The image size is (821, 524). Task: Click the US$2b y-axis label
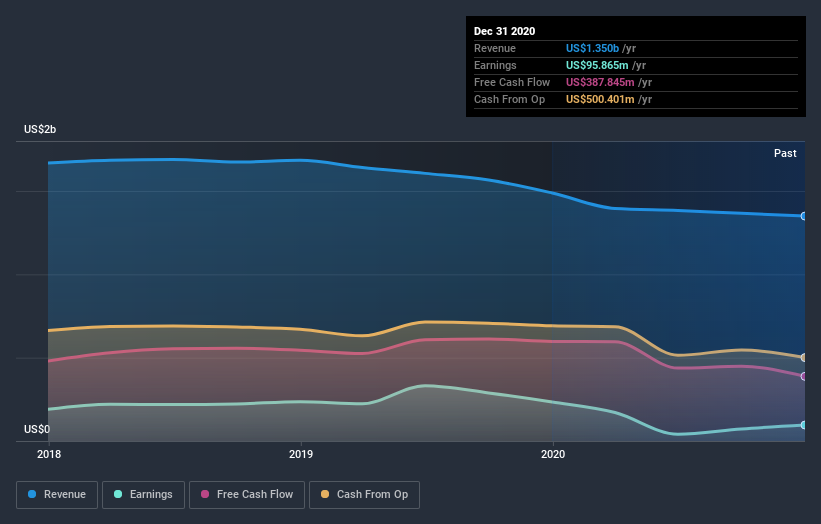40,129
